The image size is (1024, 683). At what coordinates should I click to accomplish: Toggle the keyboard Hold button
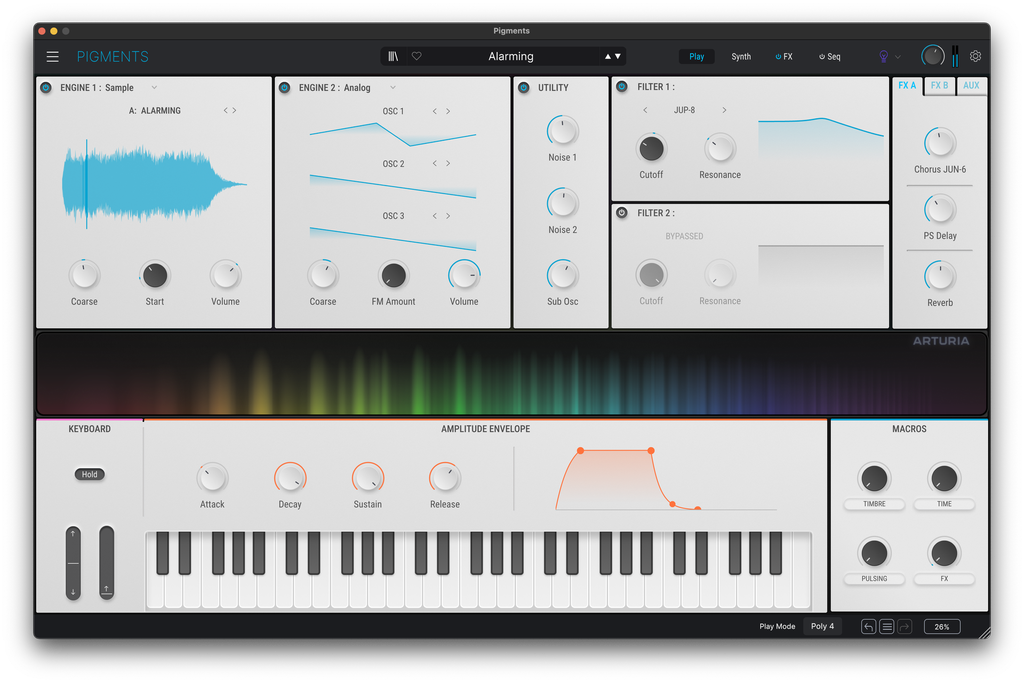(89, 475)
